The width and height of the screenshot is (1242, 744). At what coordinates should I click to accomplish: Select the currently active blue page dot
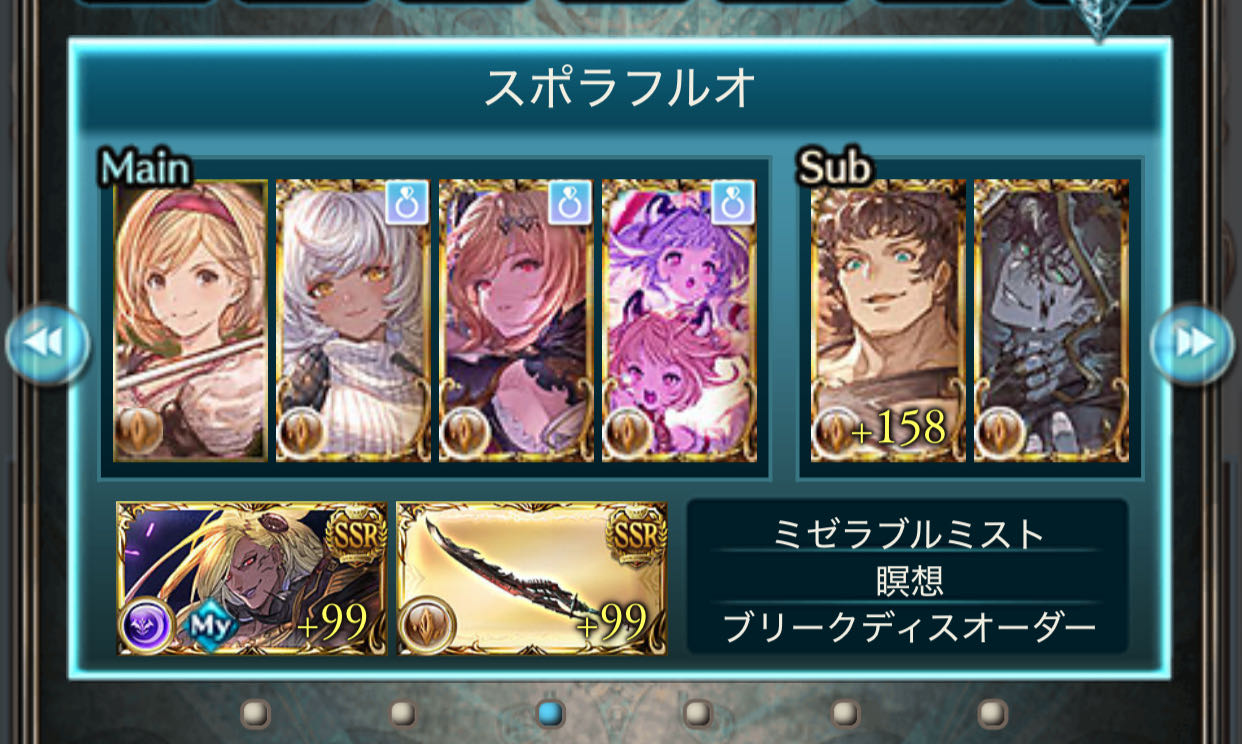point(550,712)
